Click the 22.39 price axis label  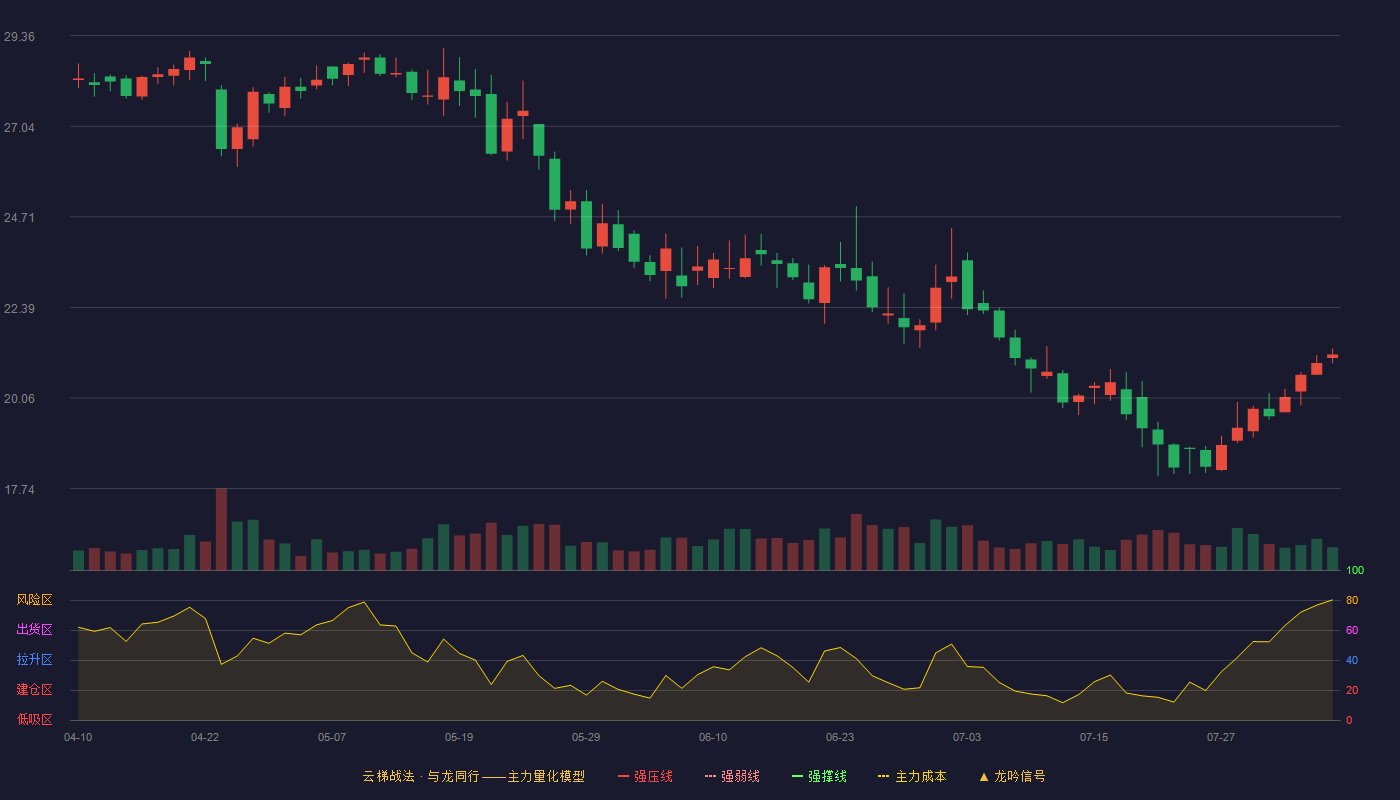[x=19, y=308]
